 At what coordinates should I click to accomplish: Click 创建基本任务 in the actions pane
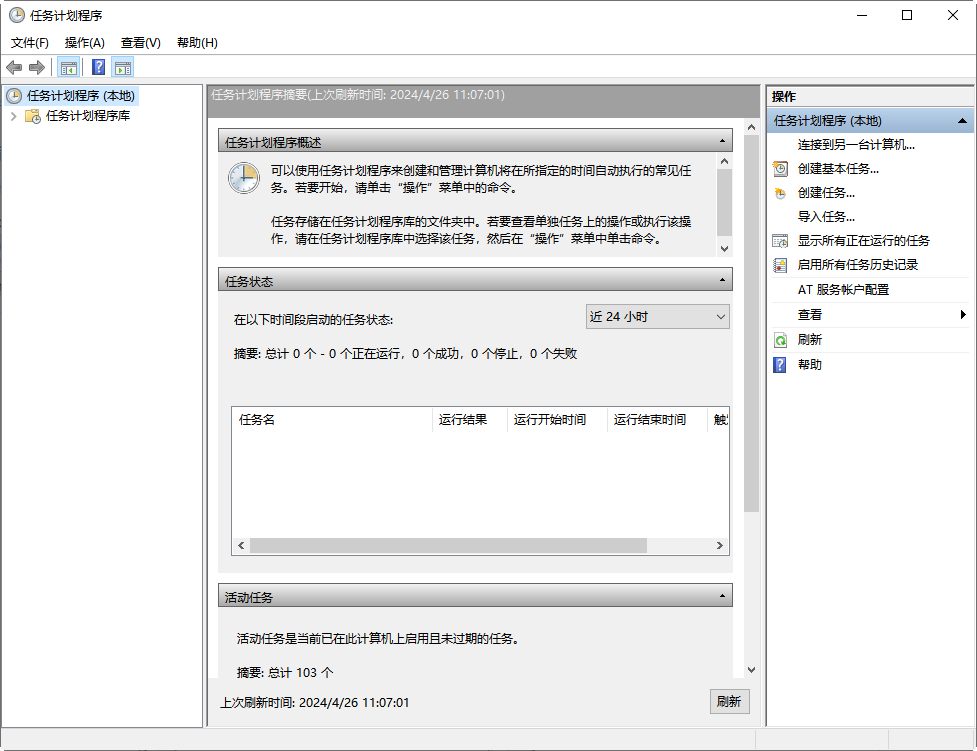point(838,168)
